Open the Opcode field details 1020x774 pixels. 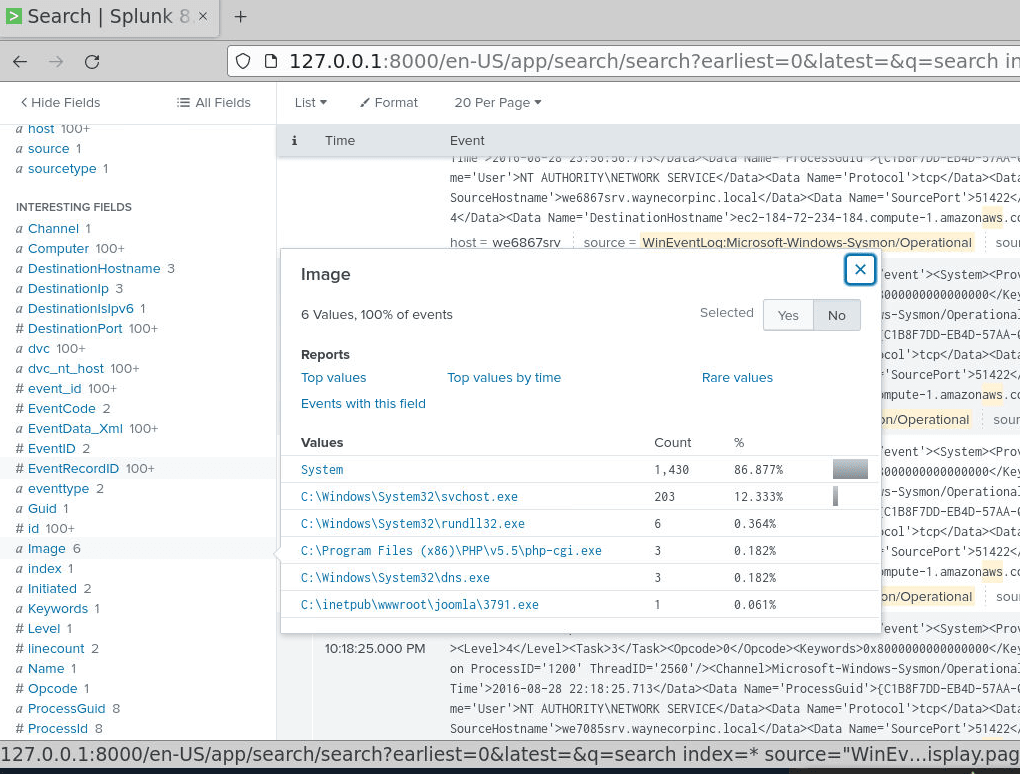pos(52,689)
